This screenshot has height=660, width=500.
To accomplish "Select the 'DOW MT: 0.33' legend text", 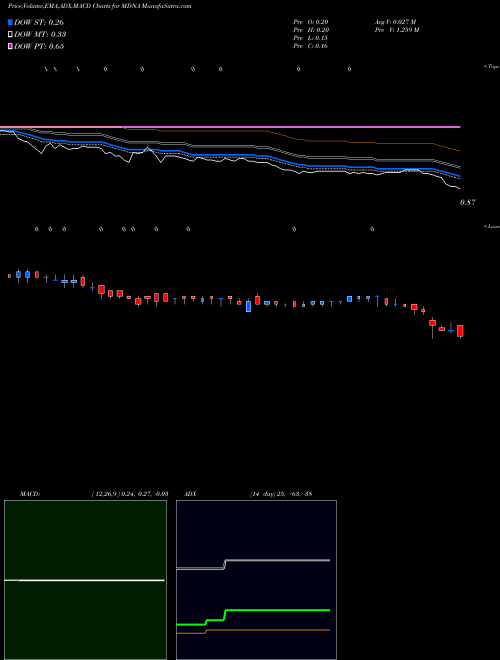I will click(x=40, y=35).
